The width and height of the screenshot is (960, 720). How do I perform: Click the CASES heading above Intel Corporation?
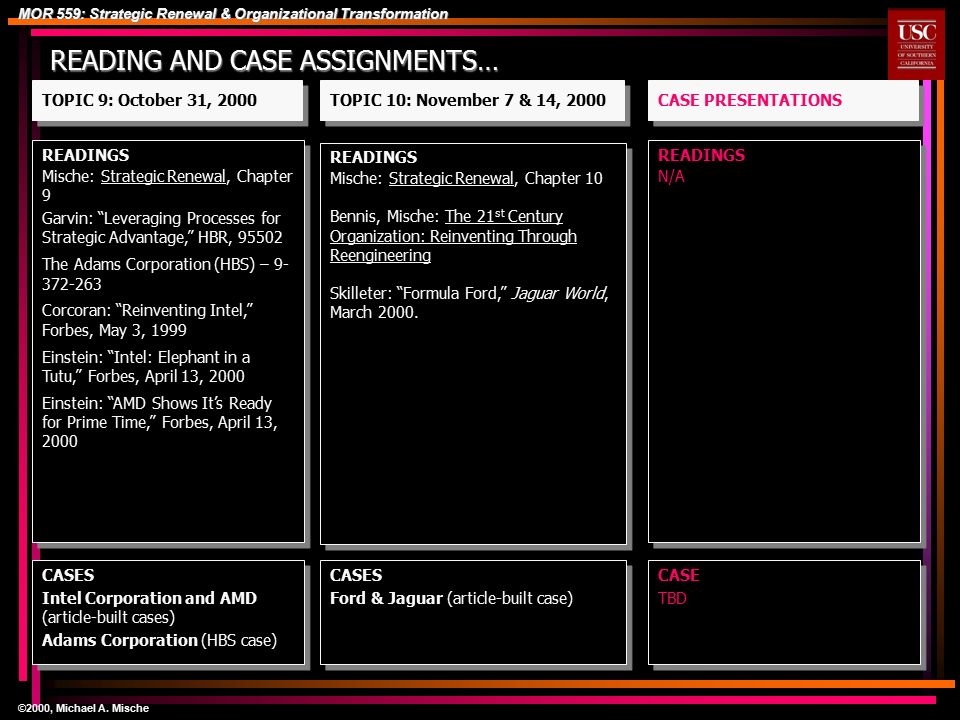tap(68, 575)
